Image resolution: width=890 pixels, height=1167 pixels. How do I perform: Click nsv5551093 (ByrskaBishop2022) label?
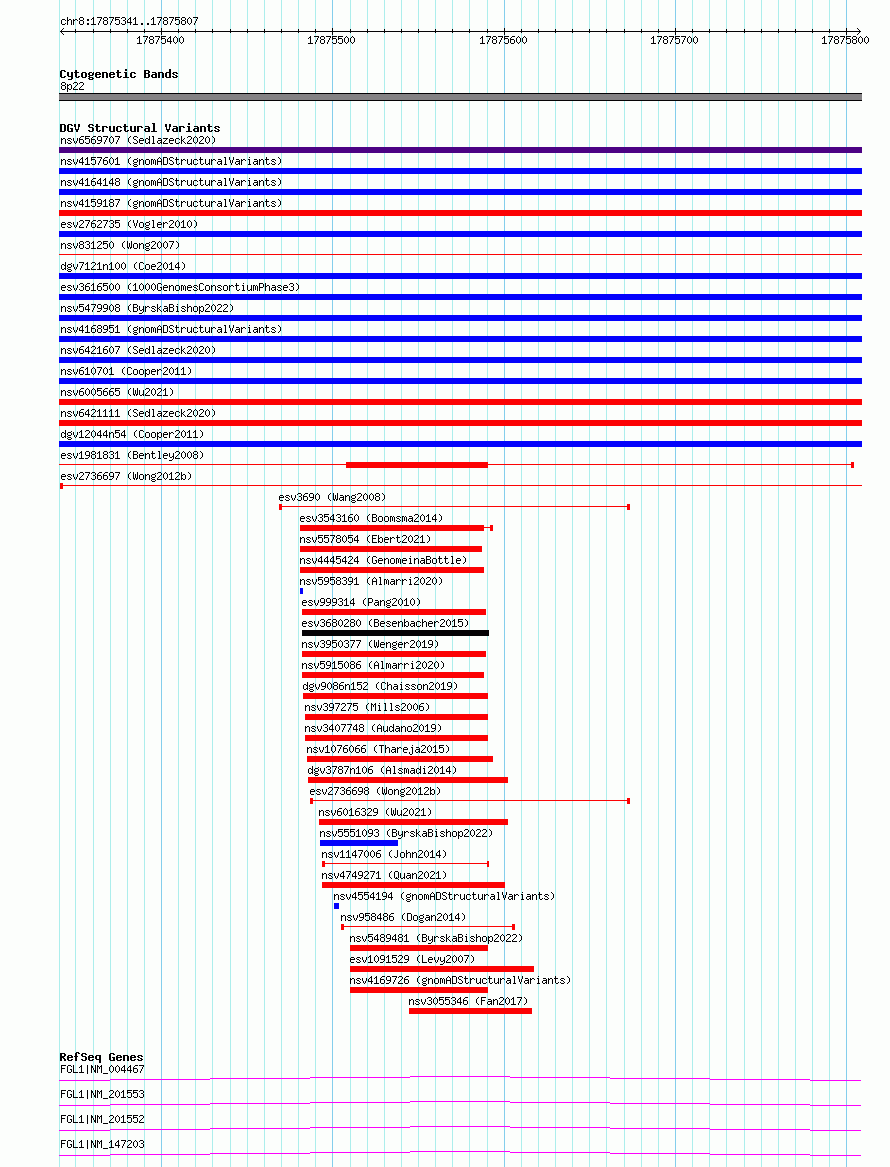point(406,833)
